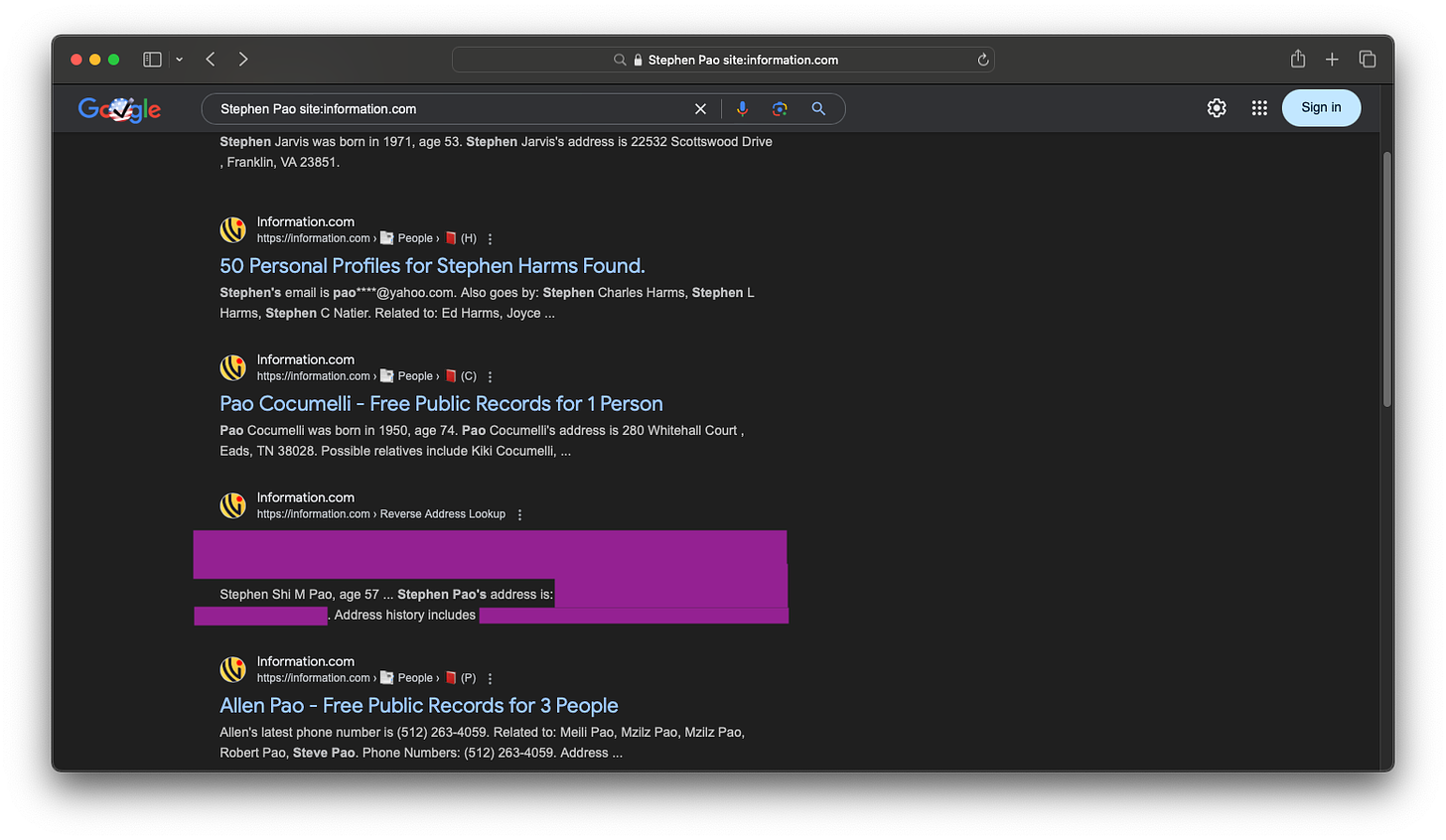Open 'Pao Cocumelli - Free Public Records' result
The height and width of the screenshot is (840, 1446).
coord(441,404)
